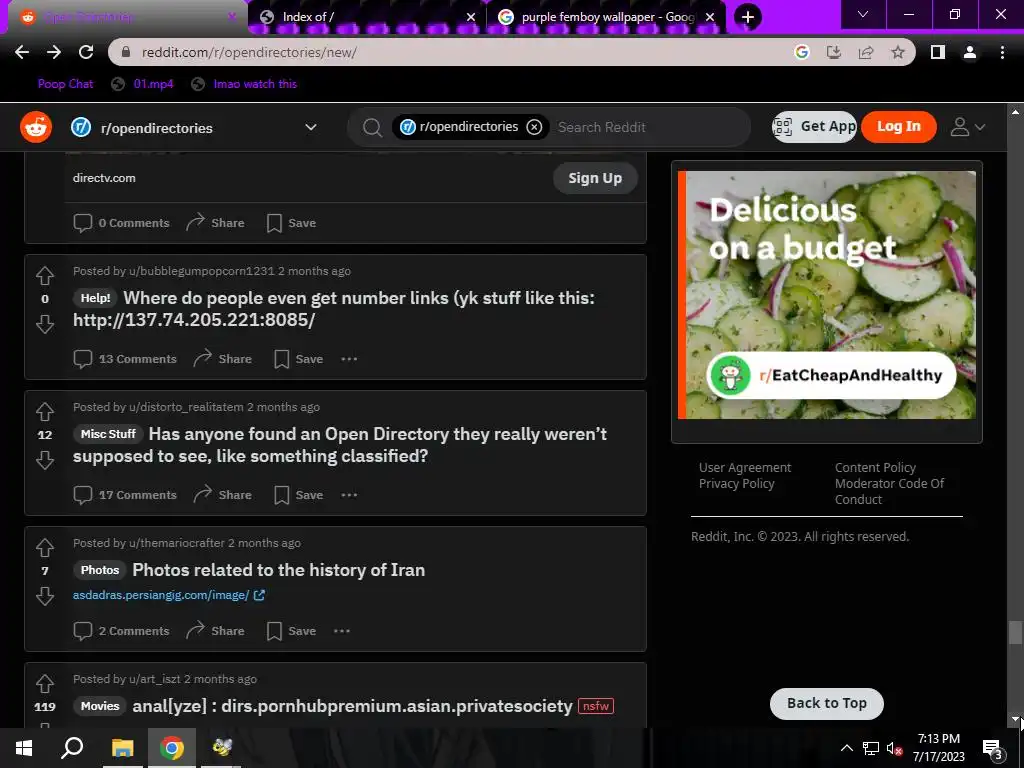Close the Index of / tab

(471, 17)
